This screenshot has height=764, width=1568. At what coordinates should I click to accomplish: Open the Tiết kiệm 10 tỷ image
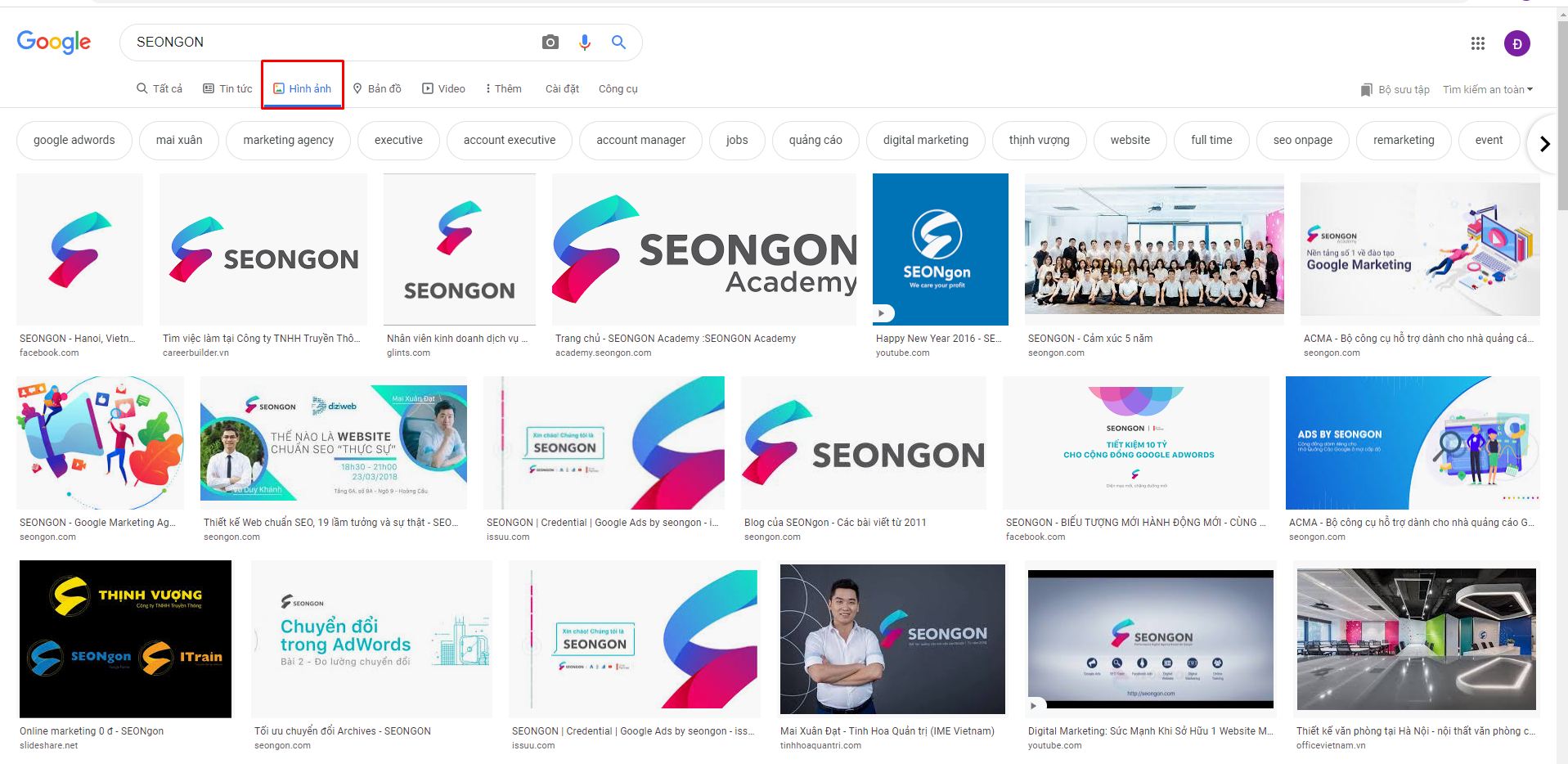click(x=1136, y=443)
